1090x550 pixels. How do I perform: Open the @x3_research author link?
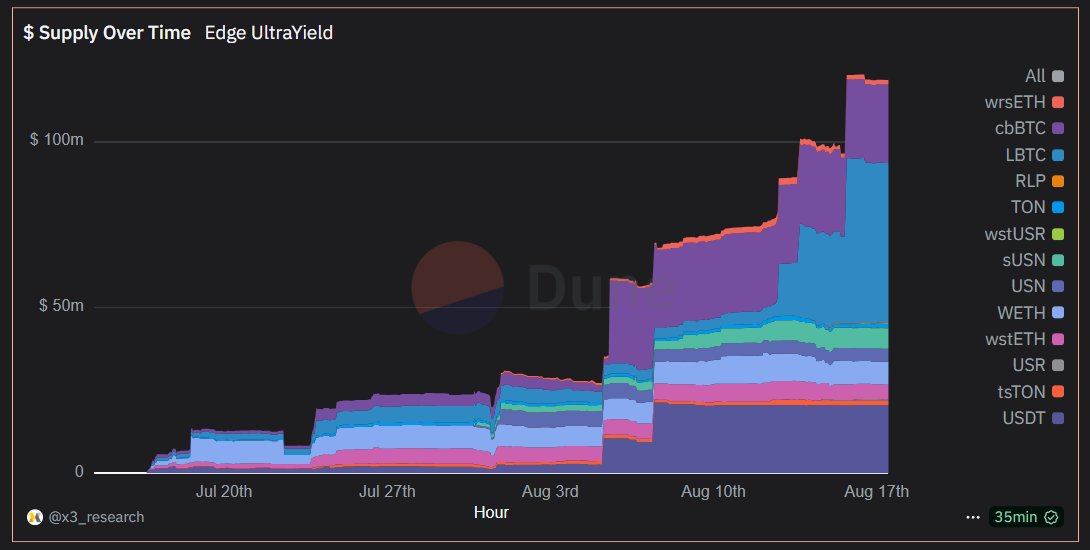pos(96,517)
